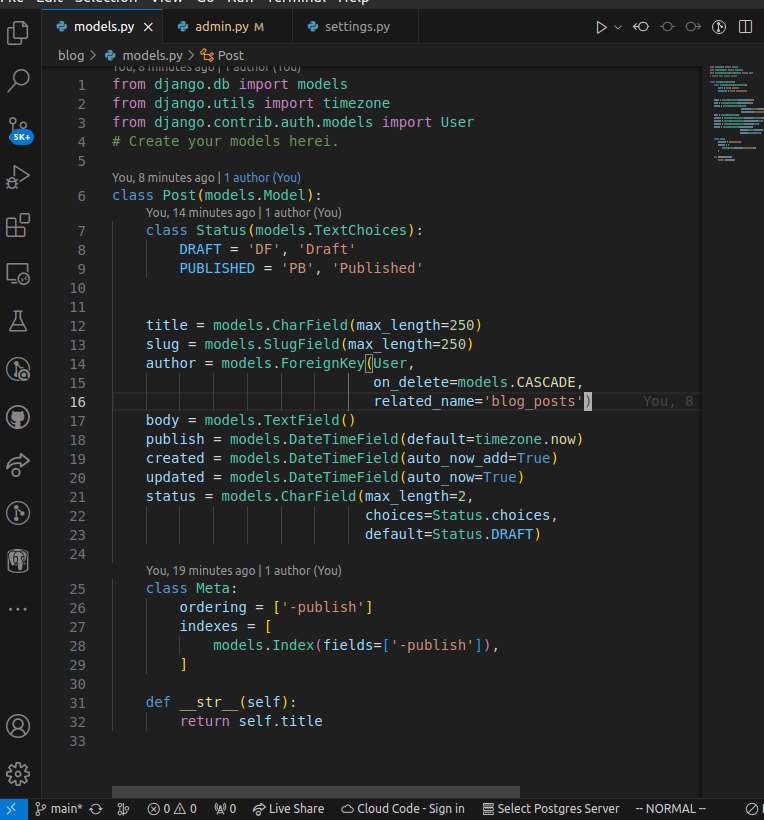Click the Git graph icon in status bar

[123, 809]
